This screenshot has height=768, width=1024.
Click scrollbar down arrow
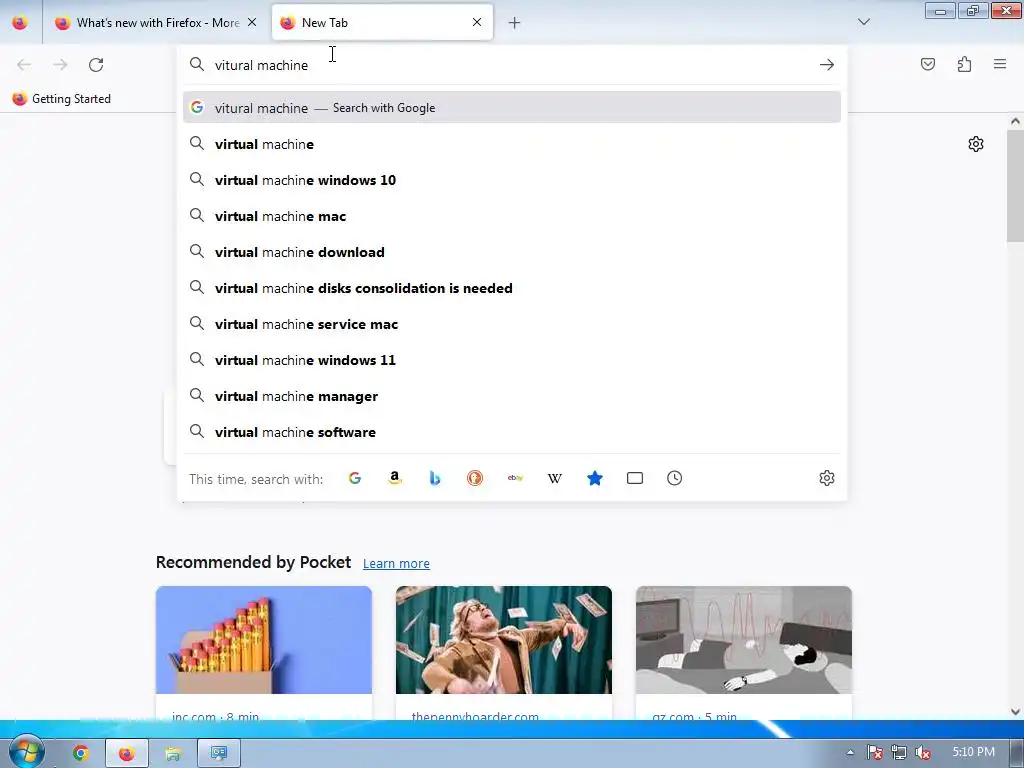coord(1015,712)
